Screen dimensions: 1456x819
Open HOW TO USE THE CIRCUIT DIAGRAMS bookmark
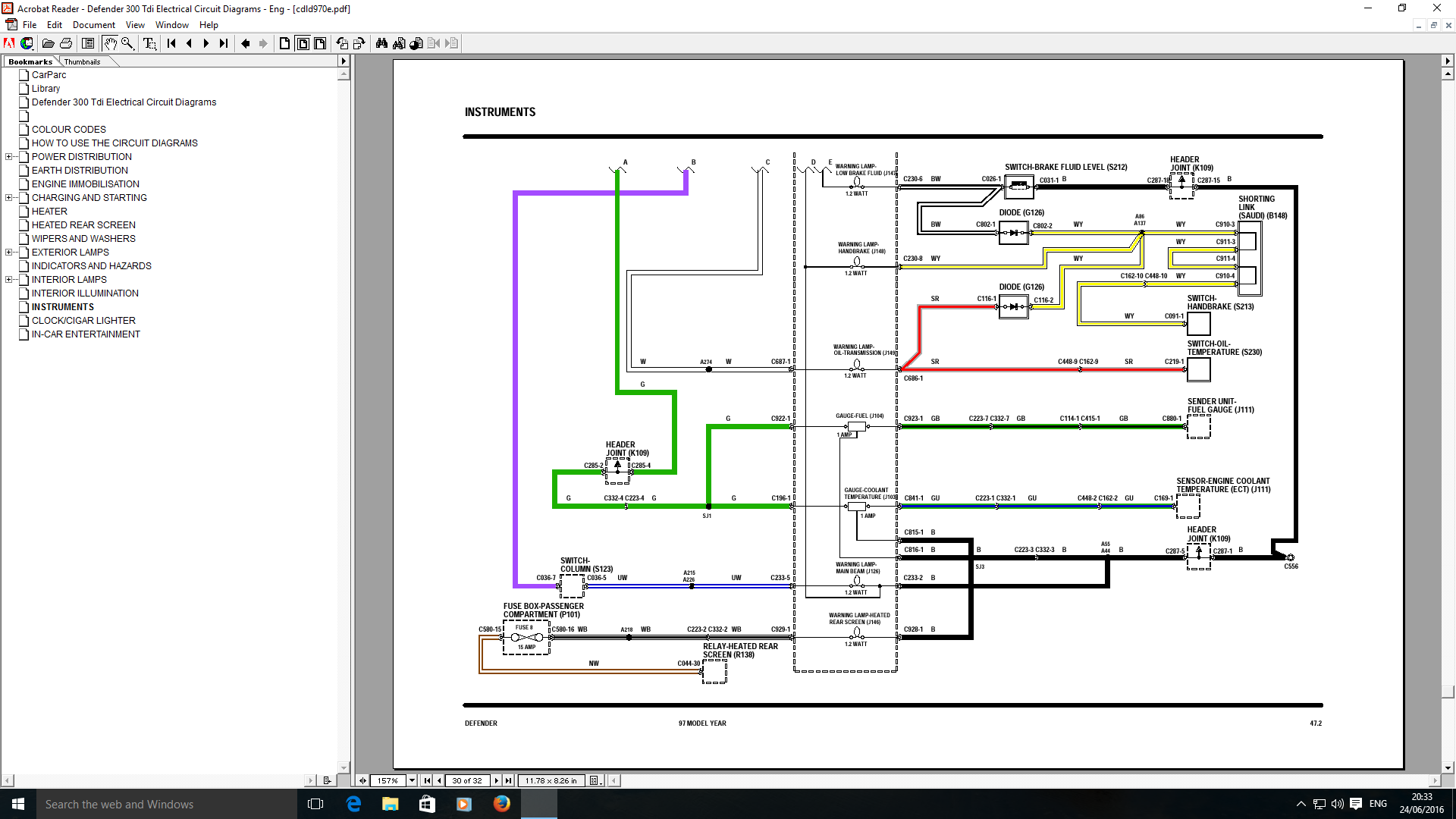click(115, 143)
